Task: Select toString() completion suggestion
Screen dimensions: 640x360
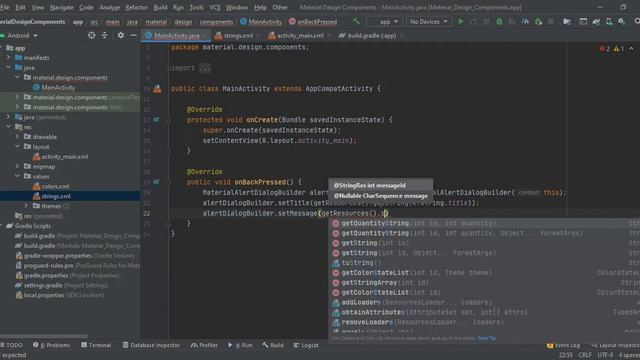Action: [x=484, y=263]
